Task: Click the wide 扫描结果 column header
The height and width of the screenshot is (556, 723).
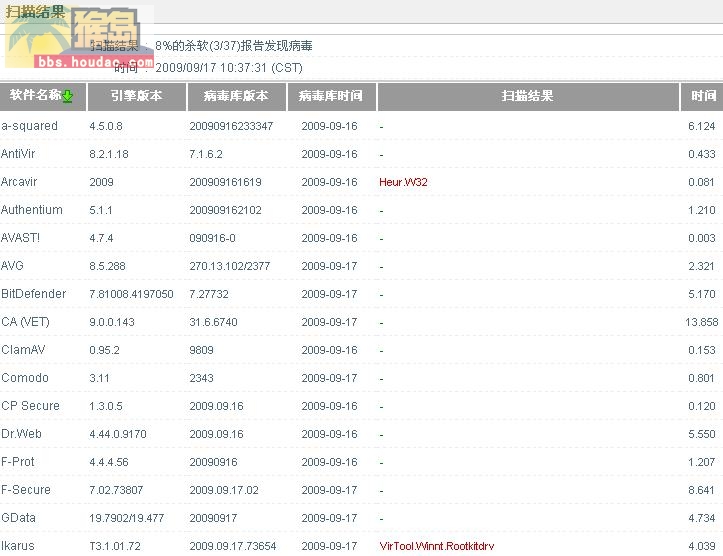Action: (x=528, y=96)
